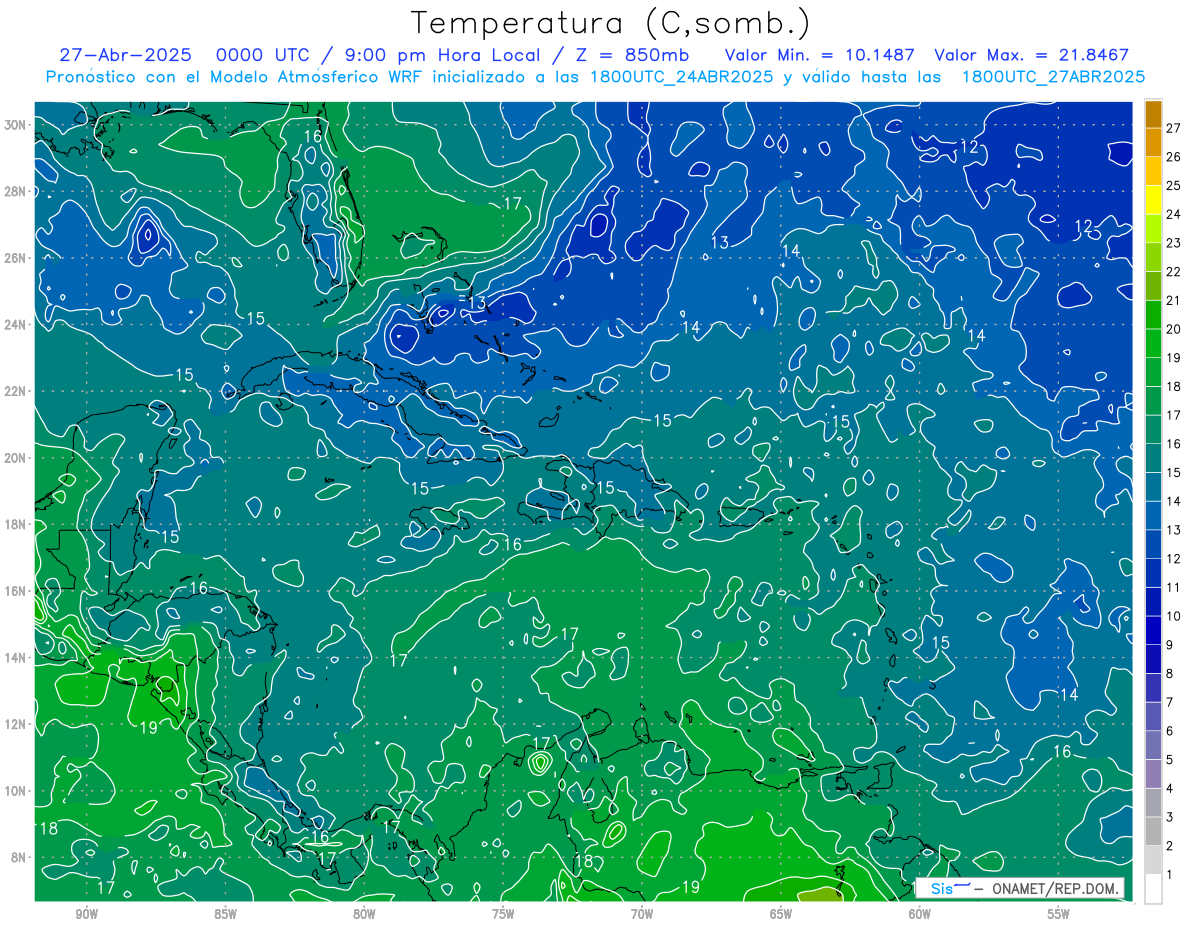Click valid-until time "1800UTC_27ABR2025"
Viewport: 1200px width, 927px height.
click(1053, 76)
